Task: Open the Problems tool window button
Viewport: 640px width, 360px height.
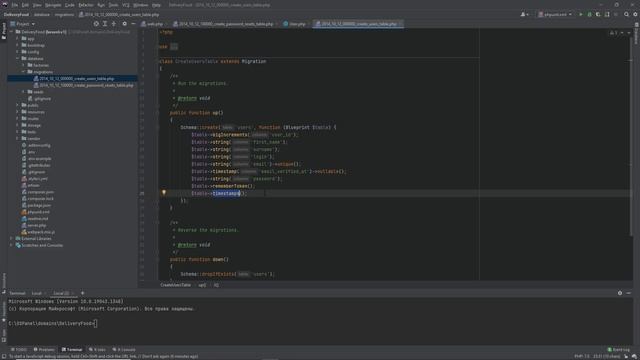Action: pos(44,350)
